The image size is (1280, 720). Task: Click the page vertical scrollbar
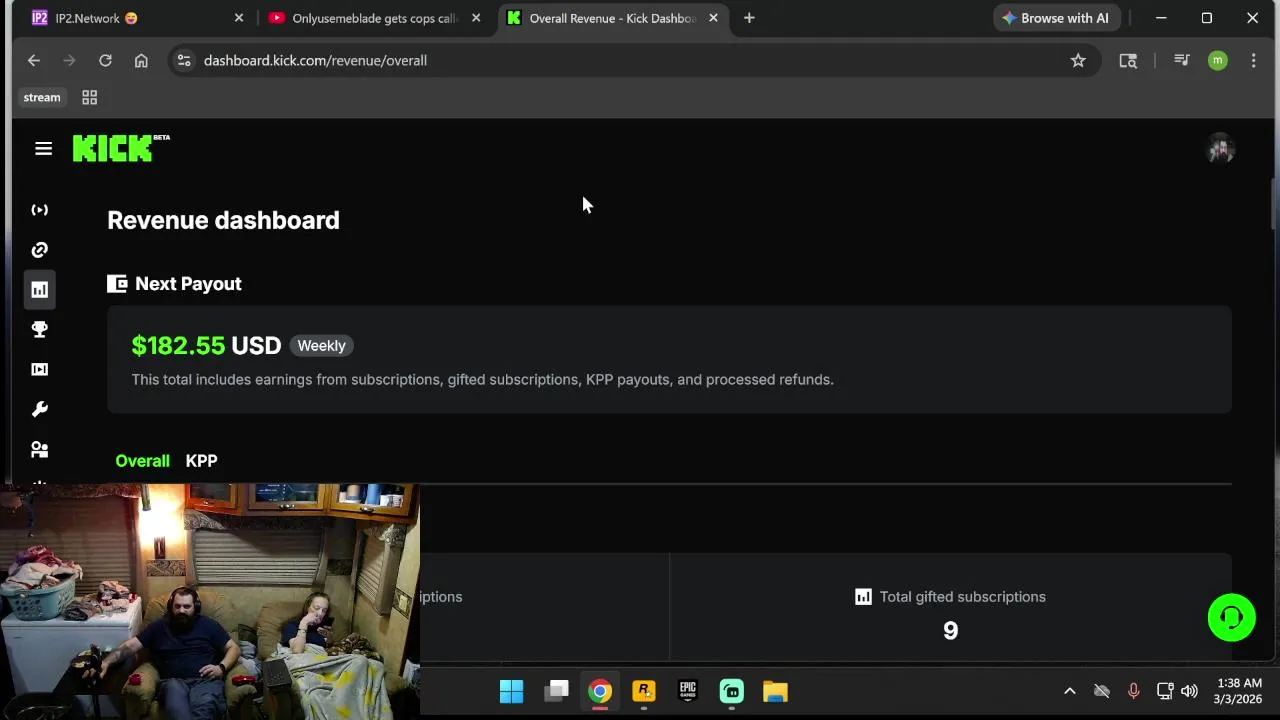(1274, 205)
